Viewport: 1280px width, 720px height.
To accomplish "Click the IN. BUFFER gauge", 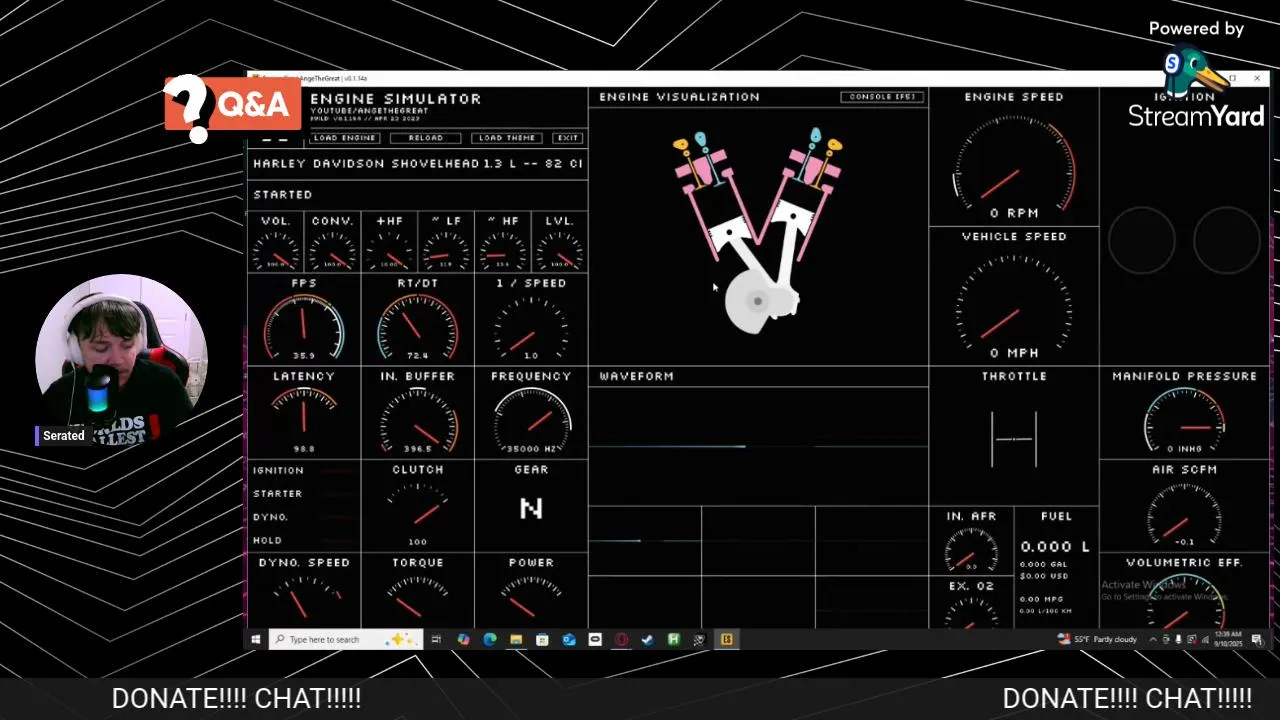I will pos(418,420).
